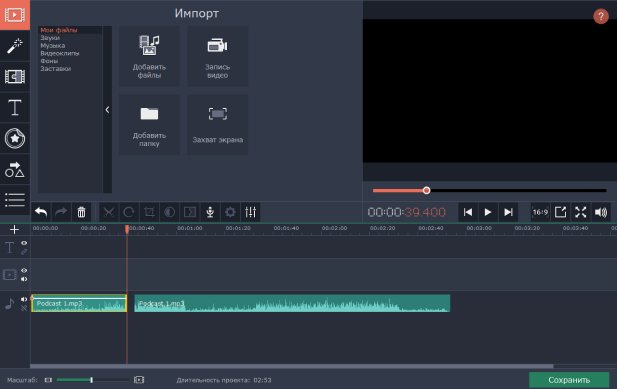Open the Transitions tab in sidebar
The height and width of the screenshot is (389, 617).
15,76
